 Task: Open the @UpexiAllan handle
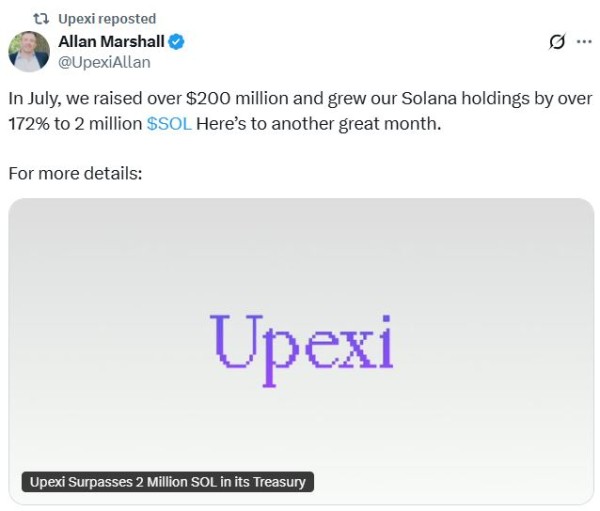coord(107,62)
